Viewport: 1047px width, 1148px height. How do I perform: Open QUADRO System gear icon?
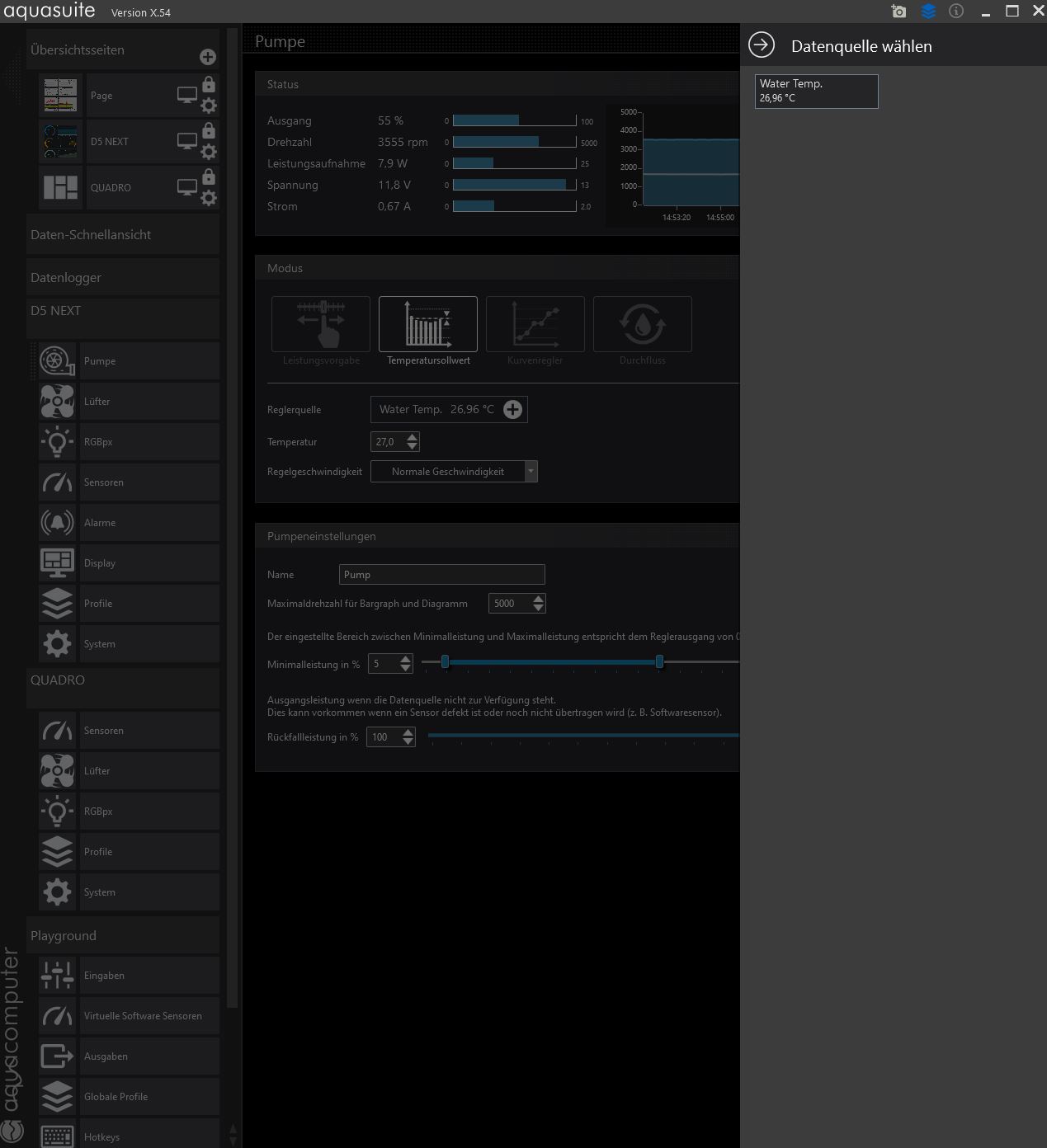(x=57, y=892)
